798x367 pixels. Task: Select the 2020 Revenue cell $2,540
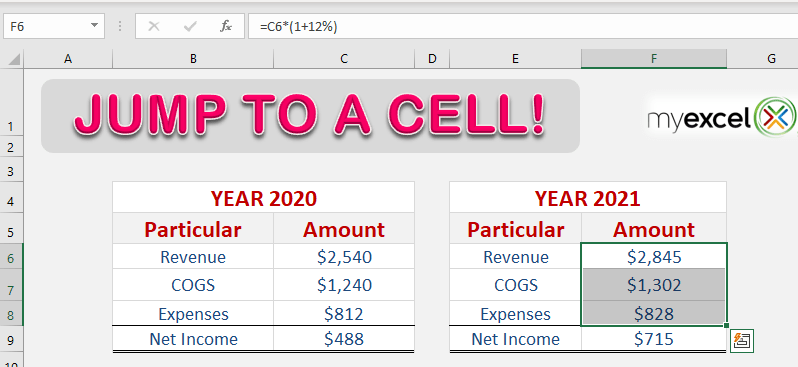pos(344,257)
